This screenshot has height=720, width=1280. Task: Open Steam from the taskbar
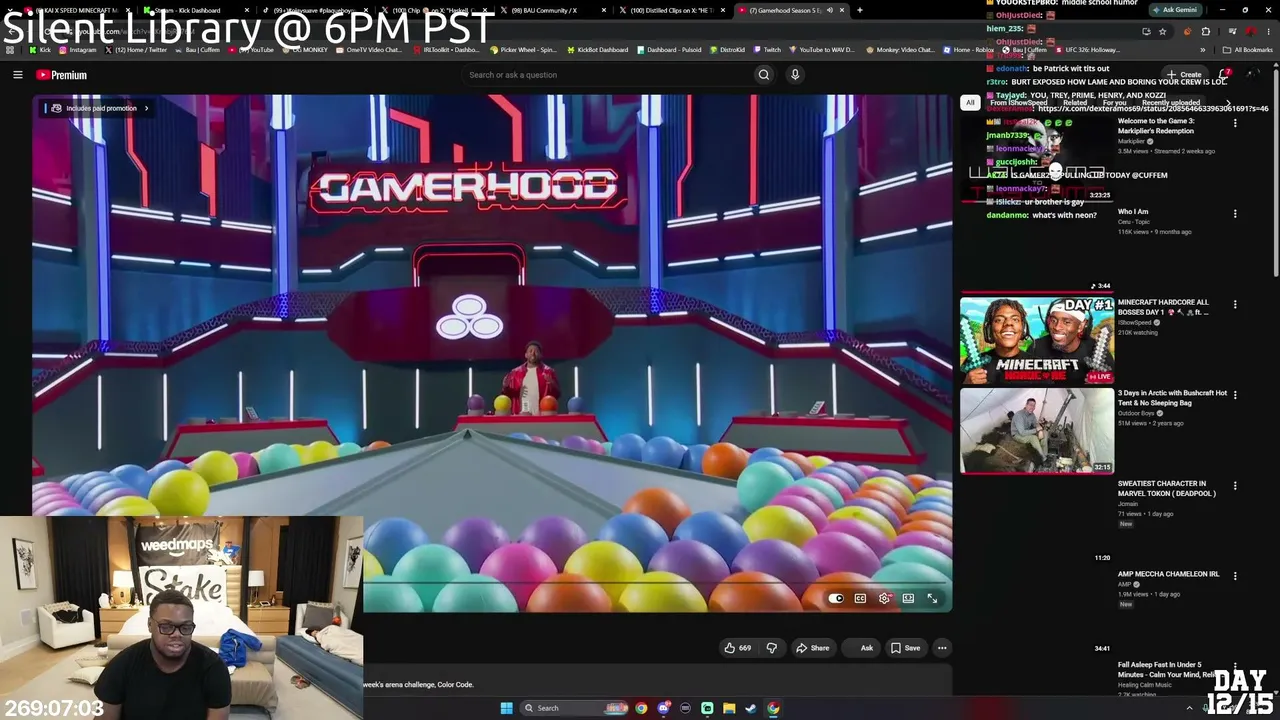click(751, 708)
